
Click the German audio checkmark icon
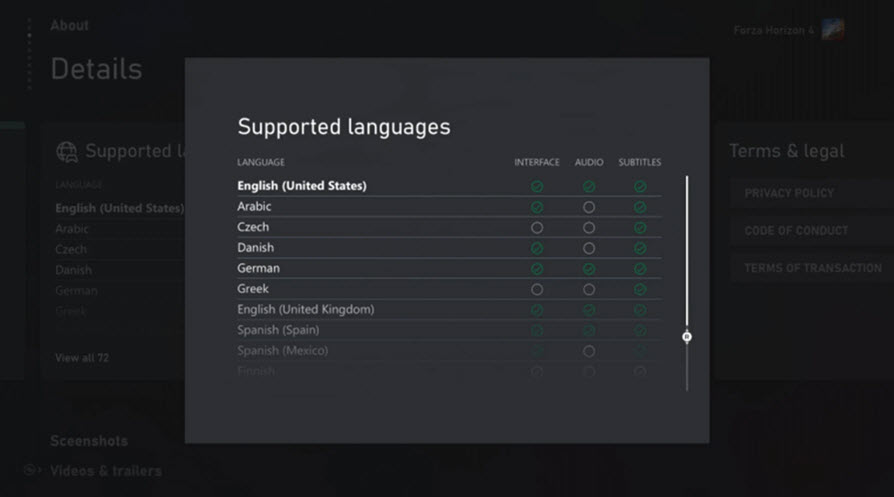pyautogui.click(x=588, y=268)
